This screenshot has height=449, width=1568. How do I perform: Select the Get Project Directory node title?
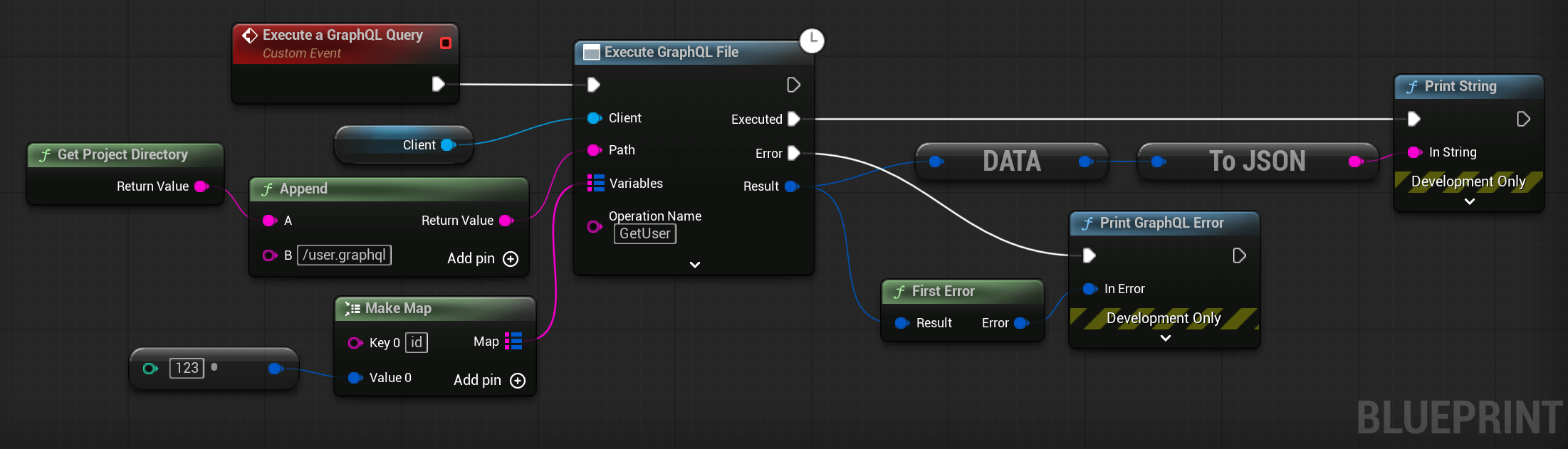pyautogui.click(x=122, y=154)
